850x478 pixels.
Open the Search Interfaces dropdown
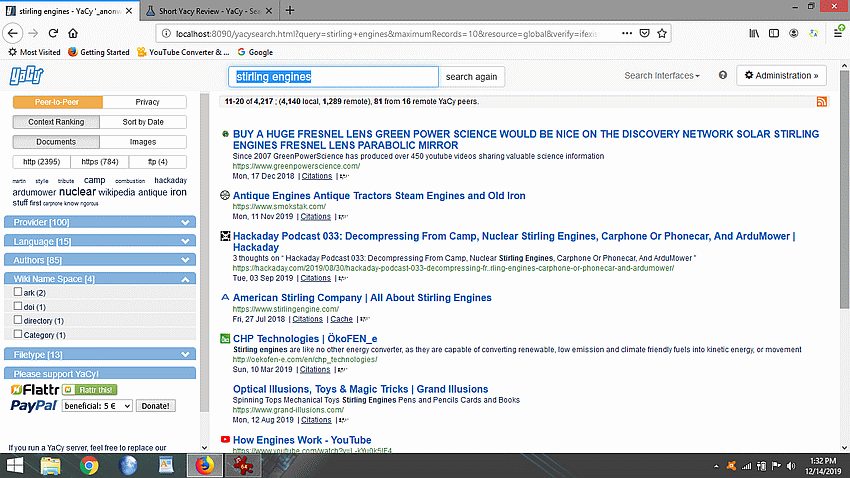pyautogui.click(x=662, y=75)
